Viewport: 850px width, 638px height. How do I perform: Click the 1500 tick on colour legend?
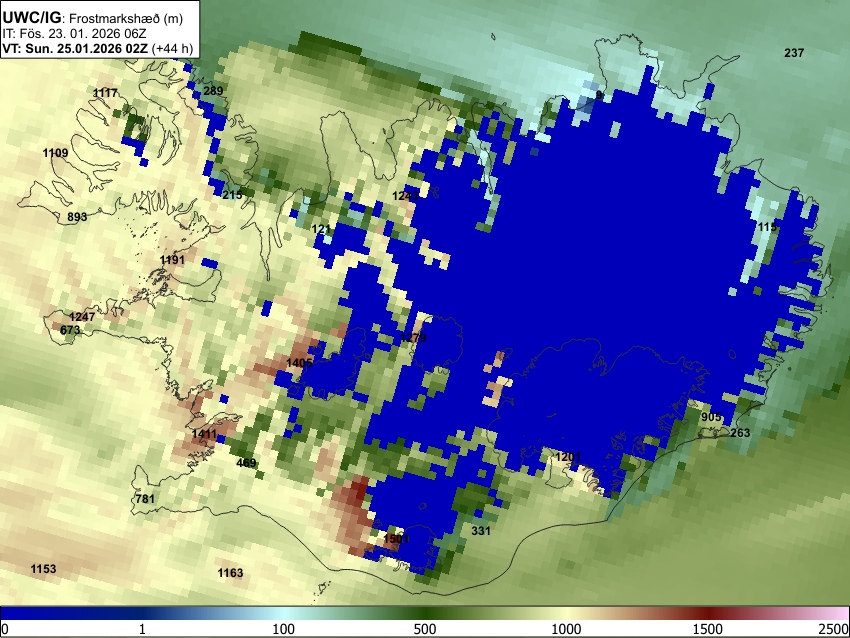tap(708, 629)
